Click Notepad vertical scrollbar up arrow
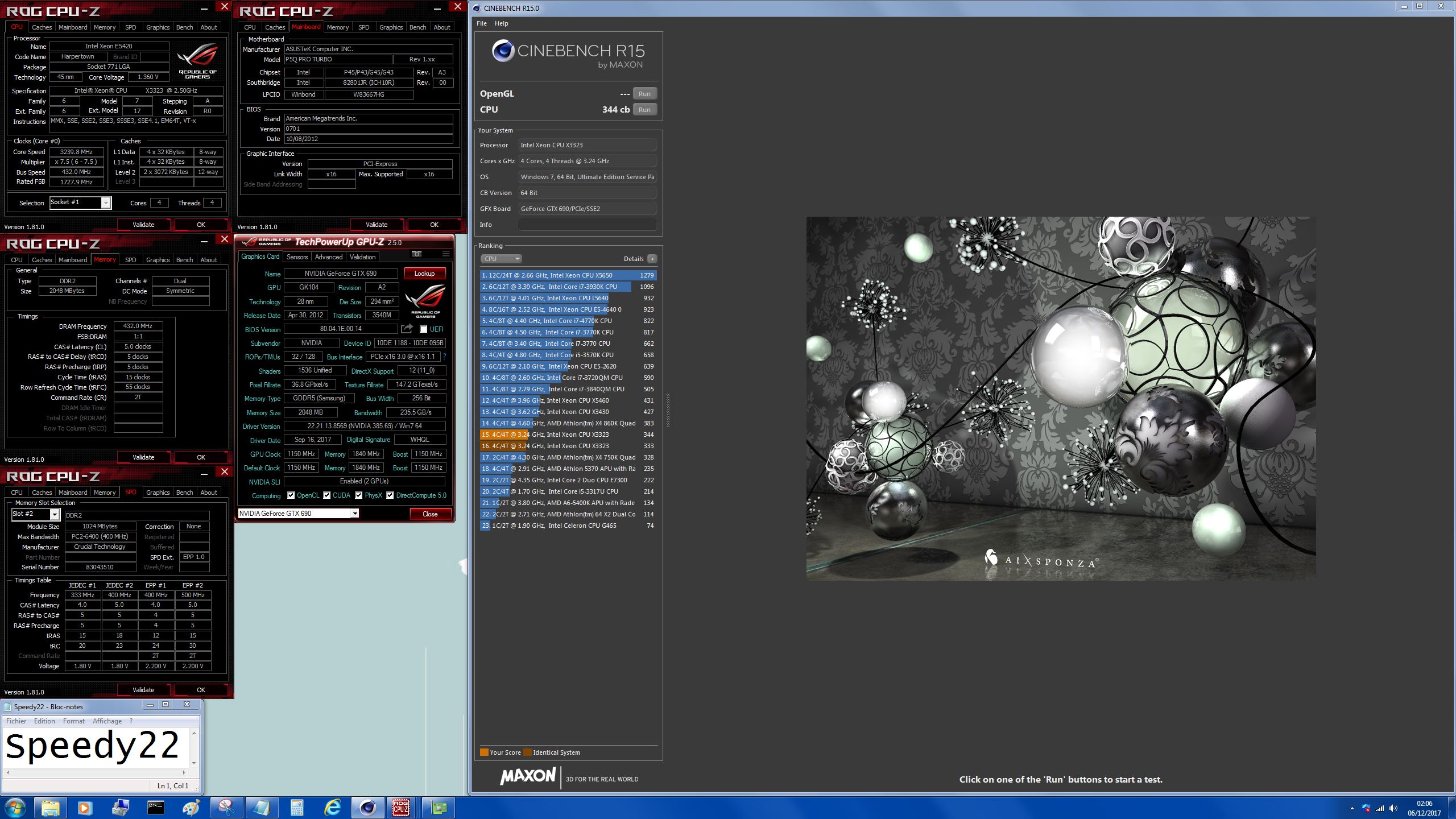Screen dimensions: 1456x819 (194, 733)
